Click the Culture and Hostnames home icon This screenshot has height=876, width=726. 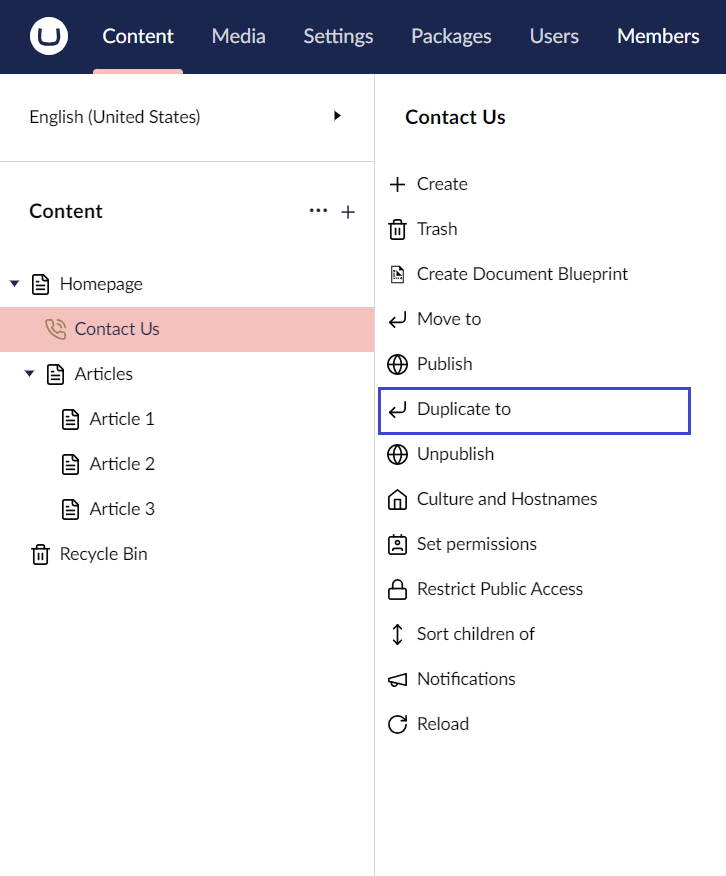tap(398, 499)
